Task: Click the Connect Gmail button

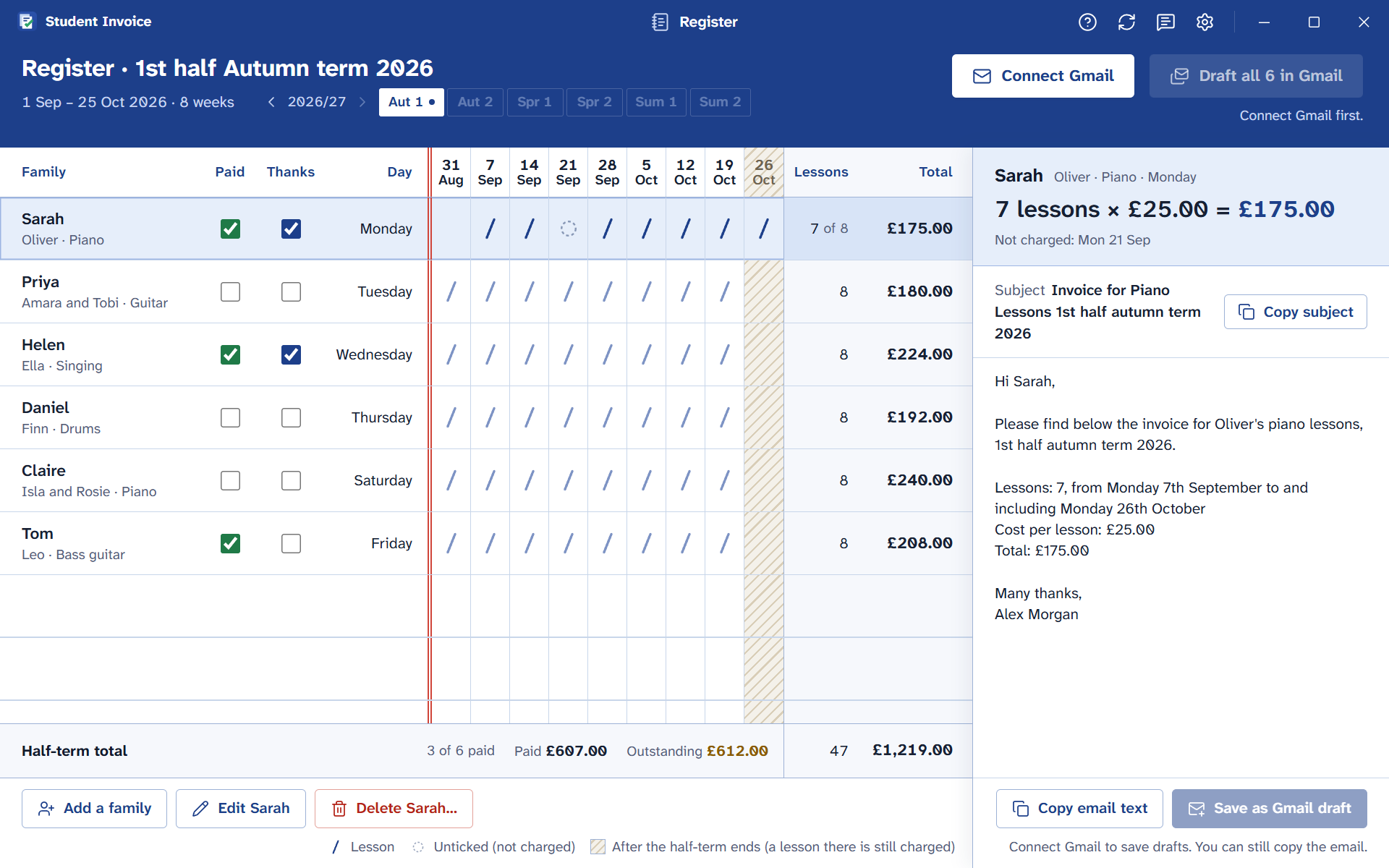Action: point(1042,76)
